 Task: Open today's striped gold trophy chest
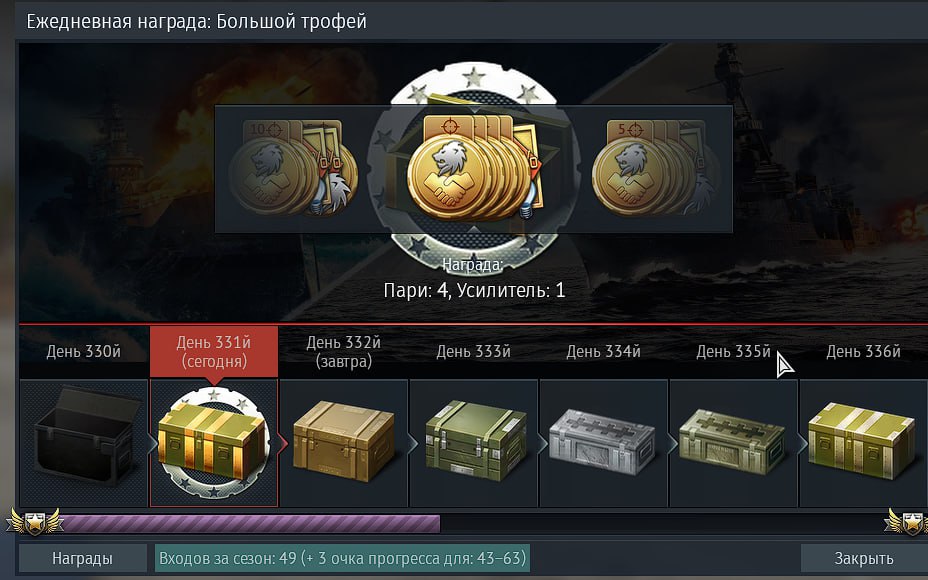(x=214, y=443)
